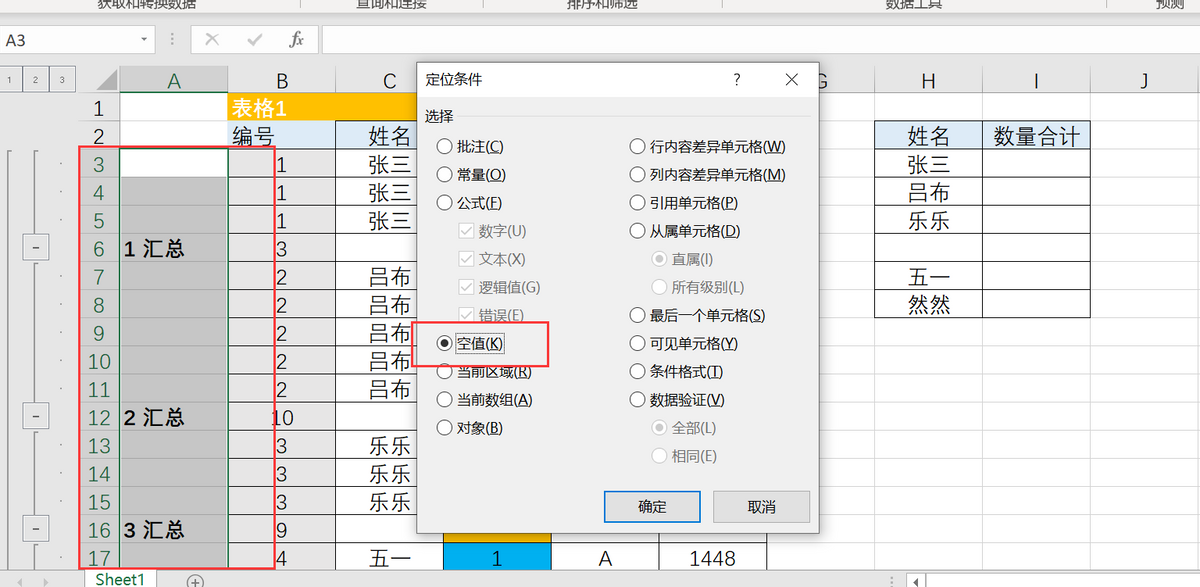The image size is (1200, 587).
Task: Select column I header
Action: [1036, 81]
